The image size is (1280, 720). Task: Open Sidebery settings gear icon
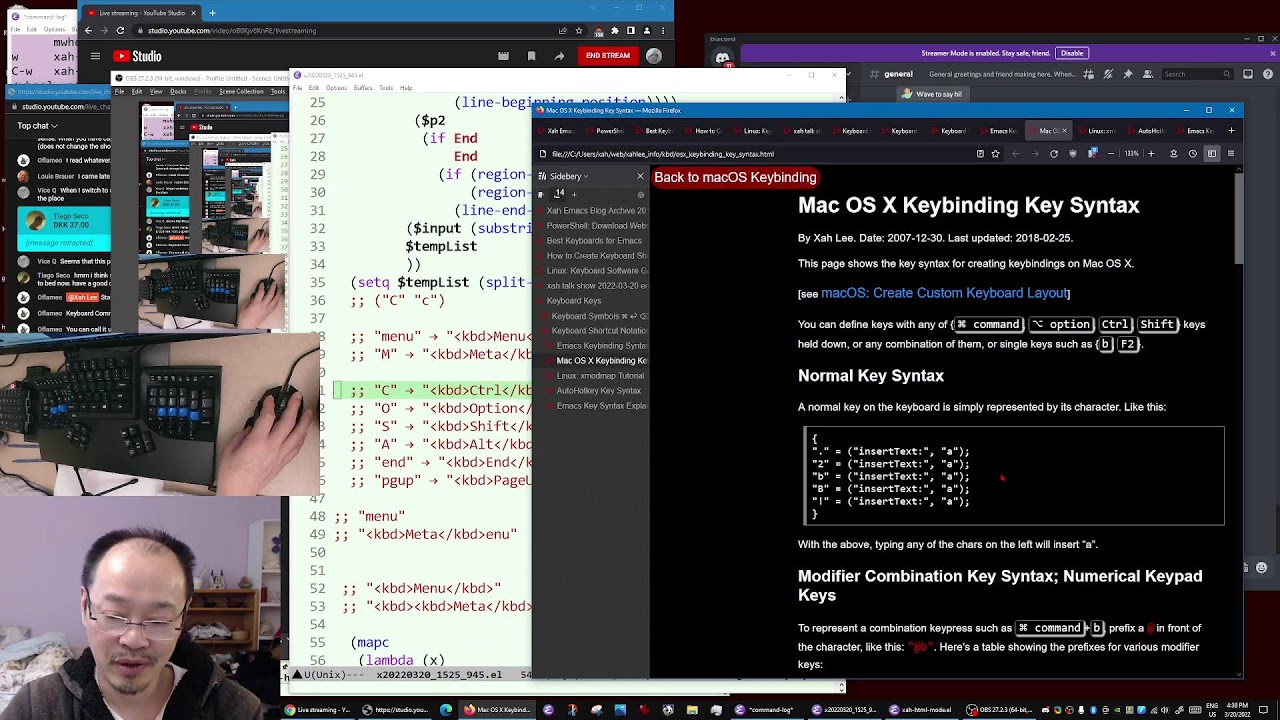point(641,194)
